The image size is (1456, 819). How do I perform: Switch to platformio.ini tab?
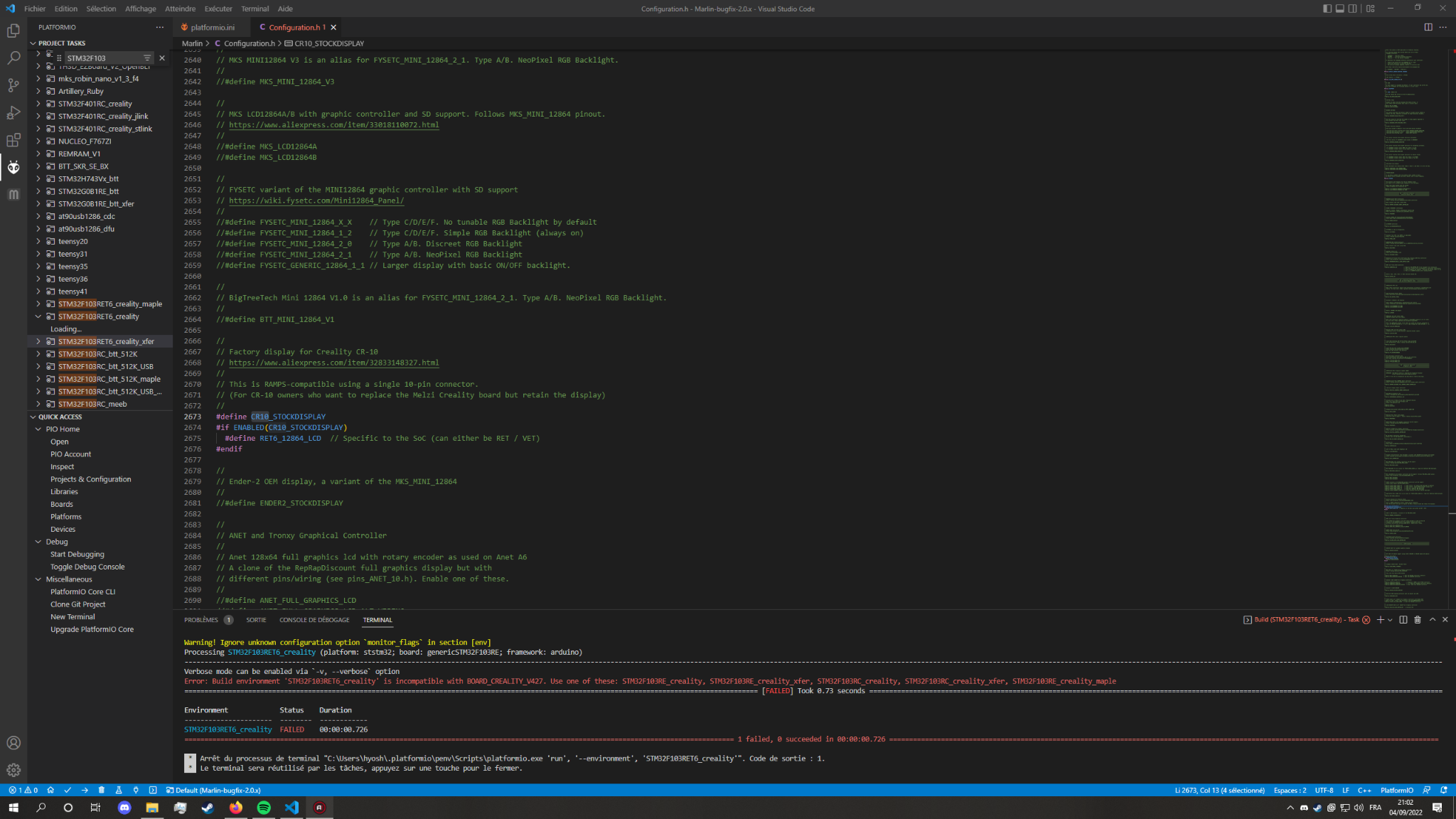[x=212, y=27]
